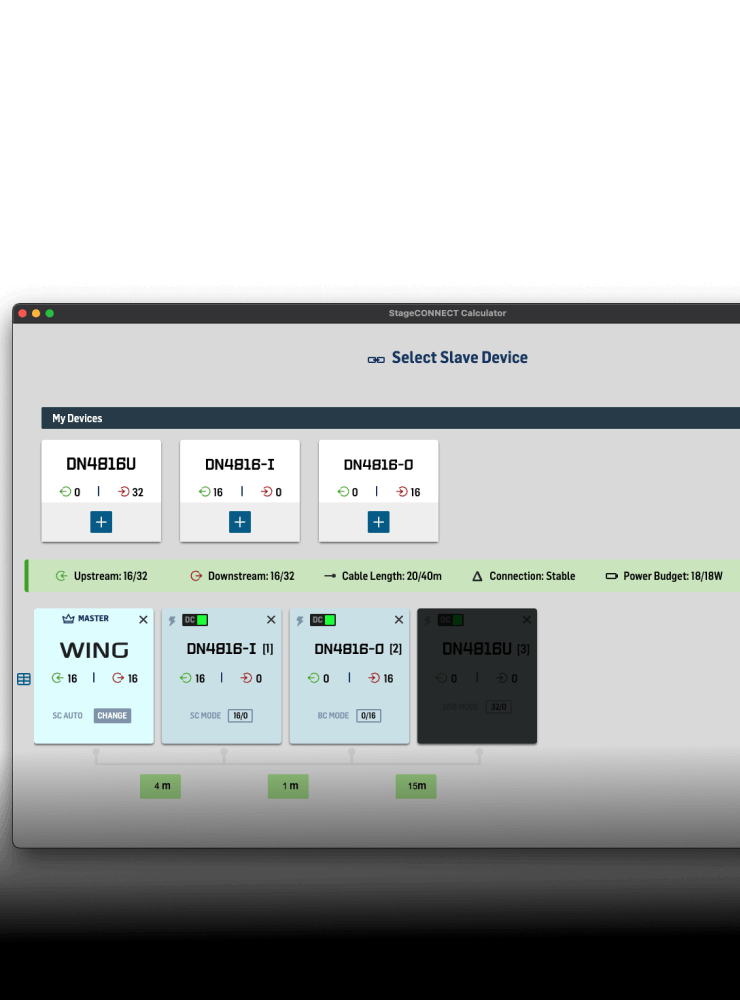The height and width of the screenshot is (1000, 740).
Task: Click the 1 m cable length label
Action: click(x=288, y=786)
